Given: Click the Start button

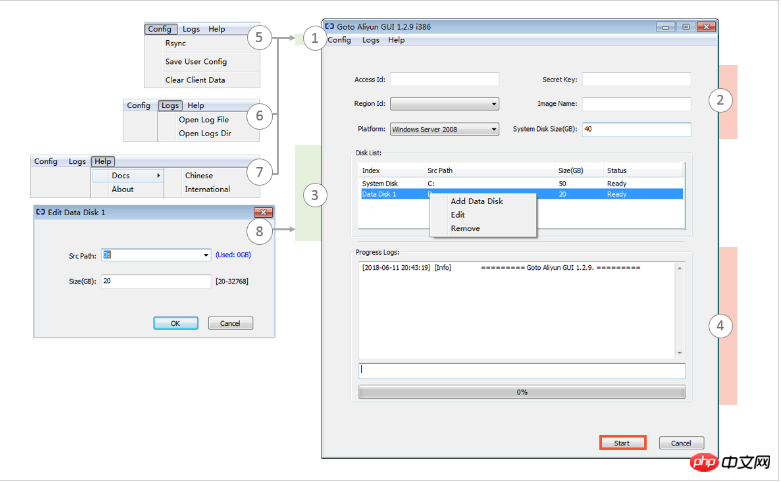Looking at the screenshot, I should click(x=622, y=443).
